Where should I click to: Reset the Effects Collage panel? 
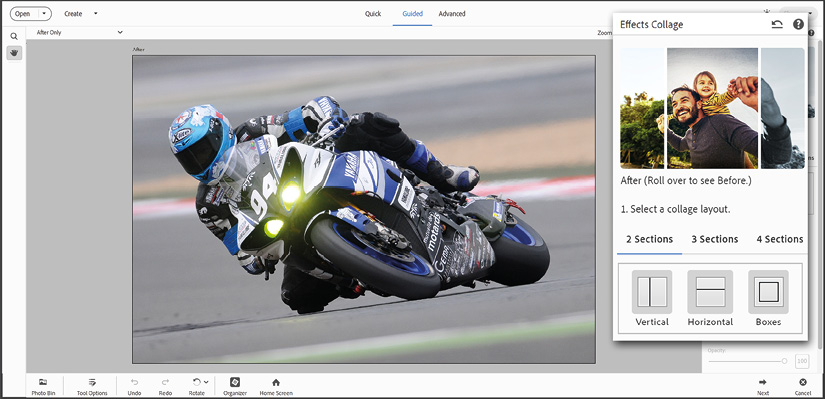coord(777,24)
